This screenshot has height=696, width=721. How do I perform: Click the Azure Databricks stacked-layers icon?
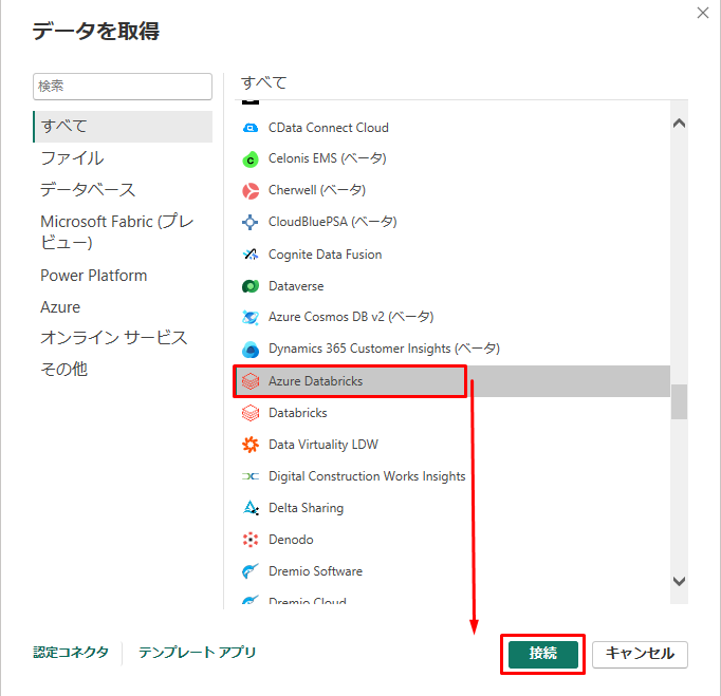(x=250, y=381)
